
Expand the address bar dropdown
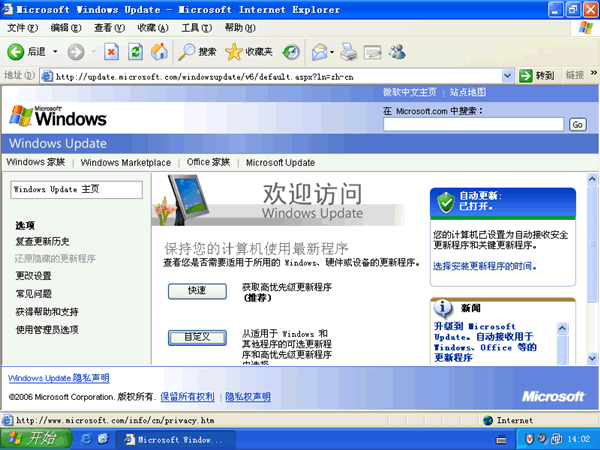click(x=507, y=76)
